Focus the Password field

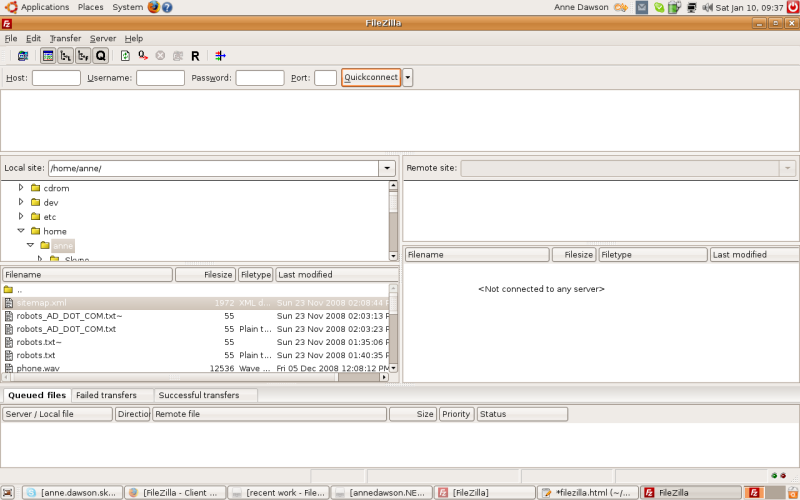click(x=260, y=78)
